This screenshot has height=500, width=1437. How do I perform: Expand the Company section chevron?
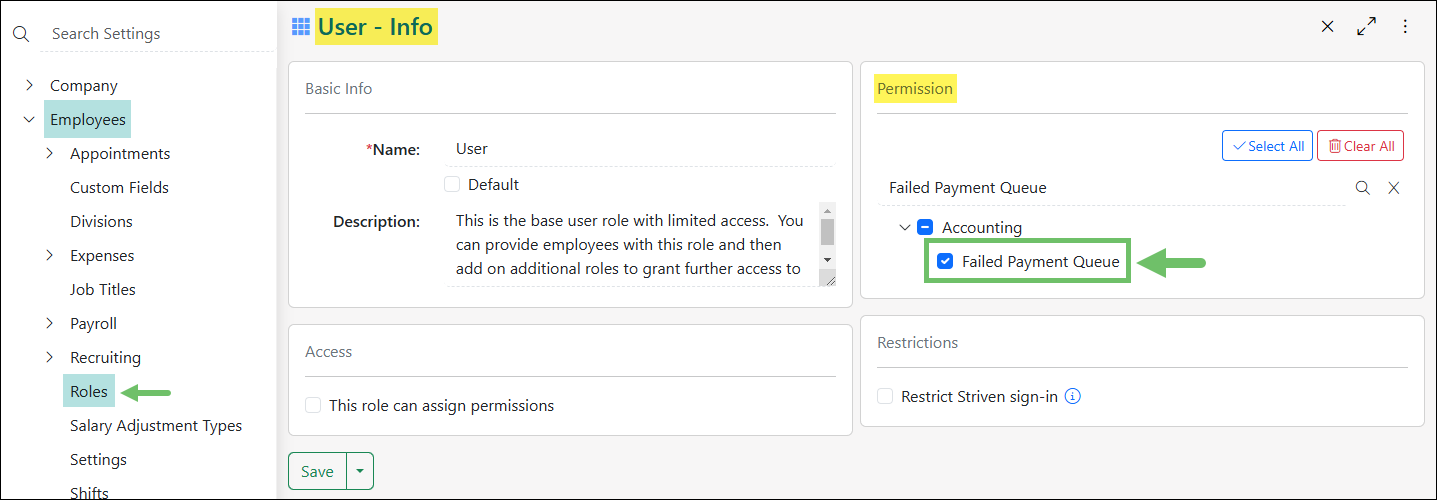pos(29,85)
